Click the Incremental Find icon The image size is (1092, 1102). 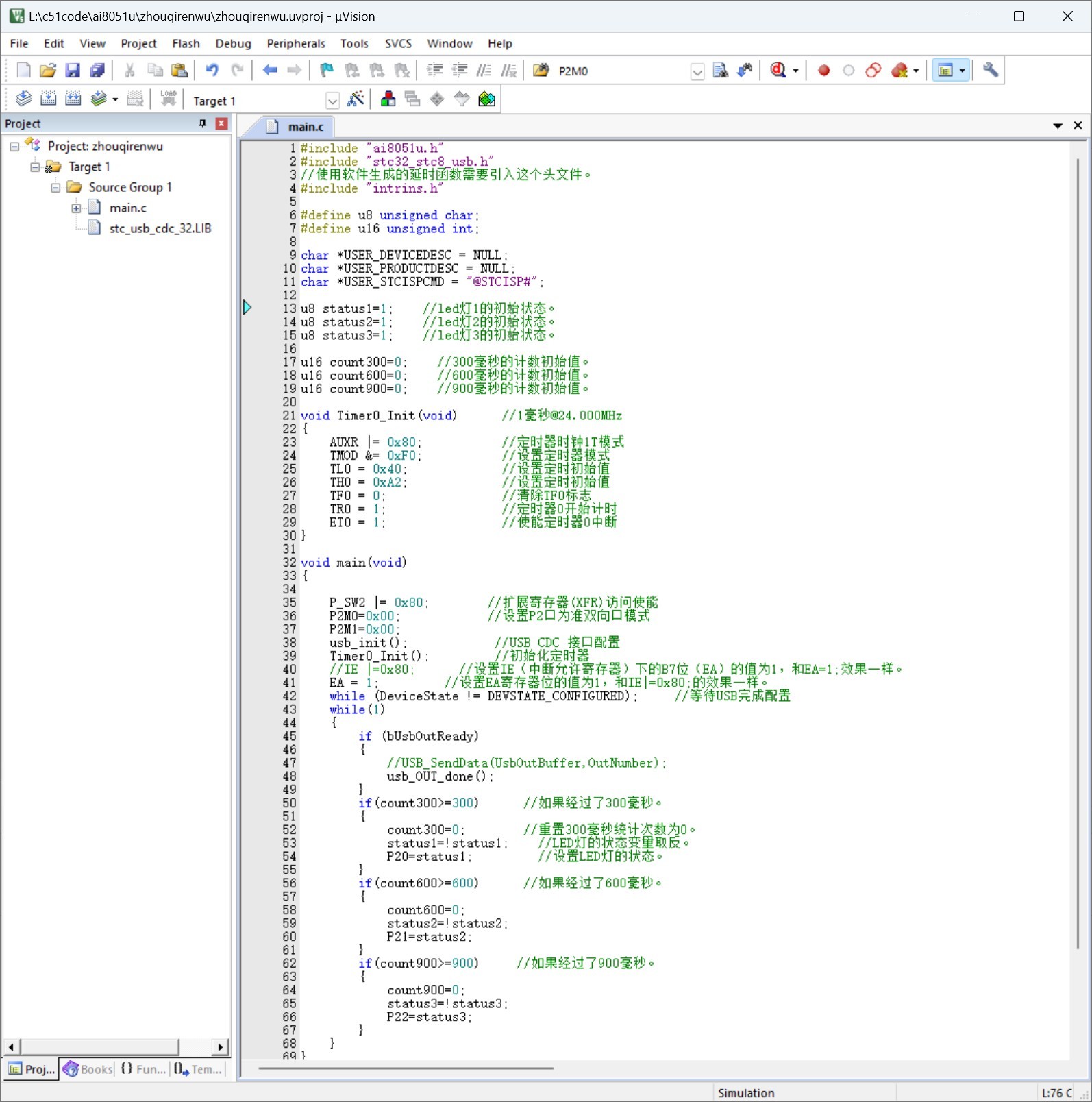745,70
